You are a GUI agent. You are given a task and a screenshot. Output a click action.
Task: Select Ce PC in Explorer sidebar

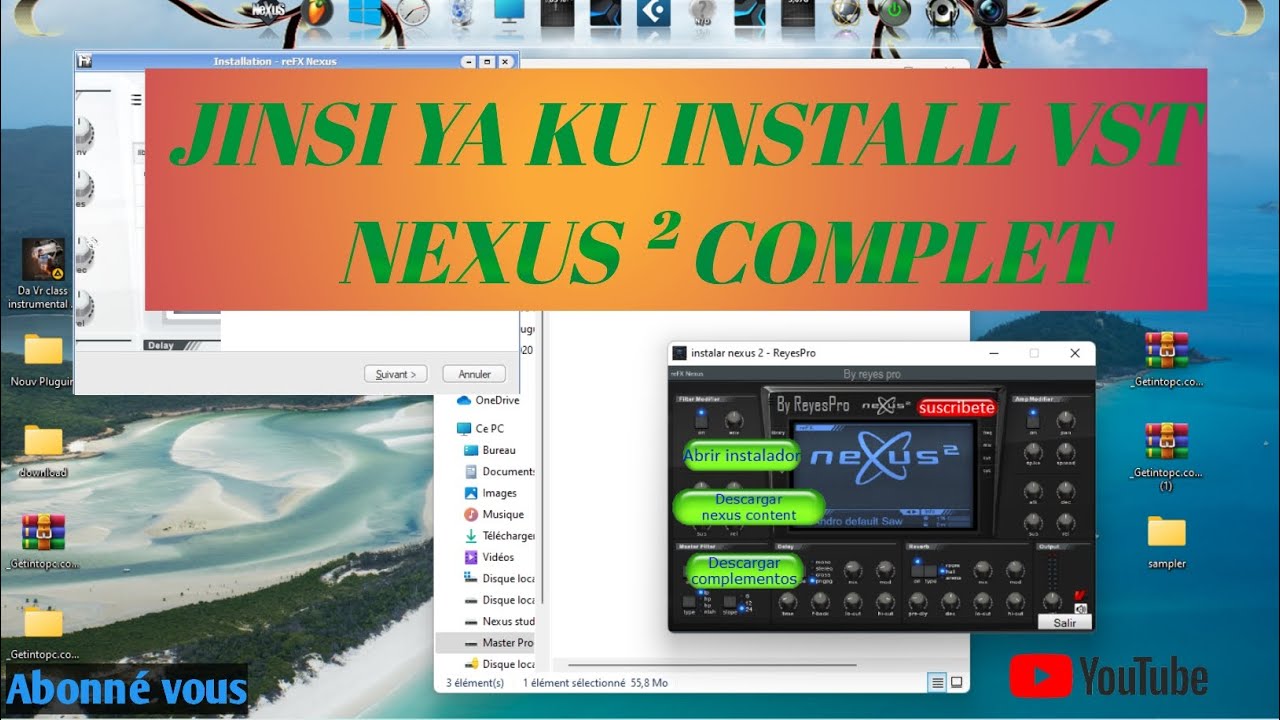pos(481,428)
